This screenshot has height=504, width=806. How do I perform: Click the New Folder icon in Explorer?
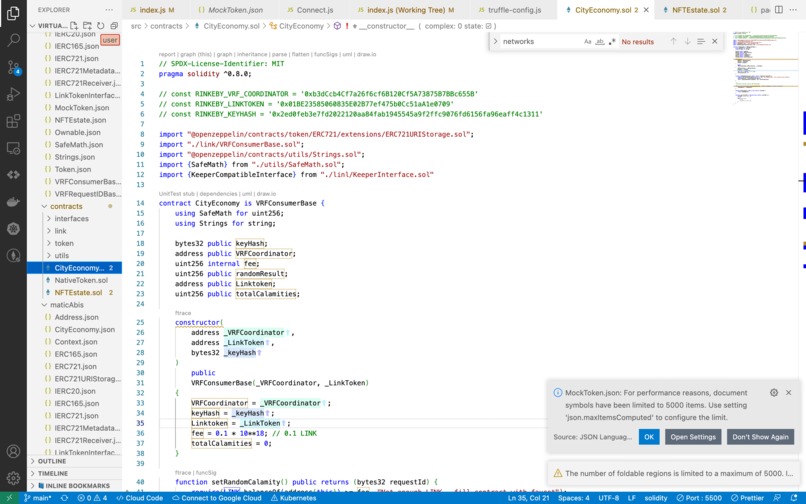click(87, 25)
